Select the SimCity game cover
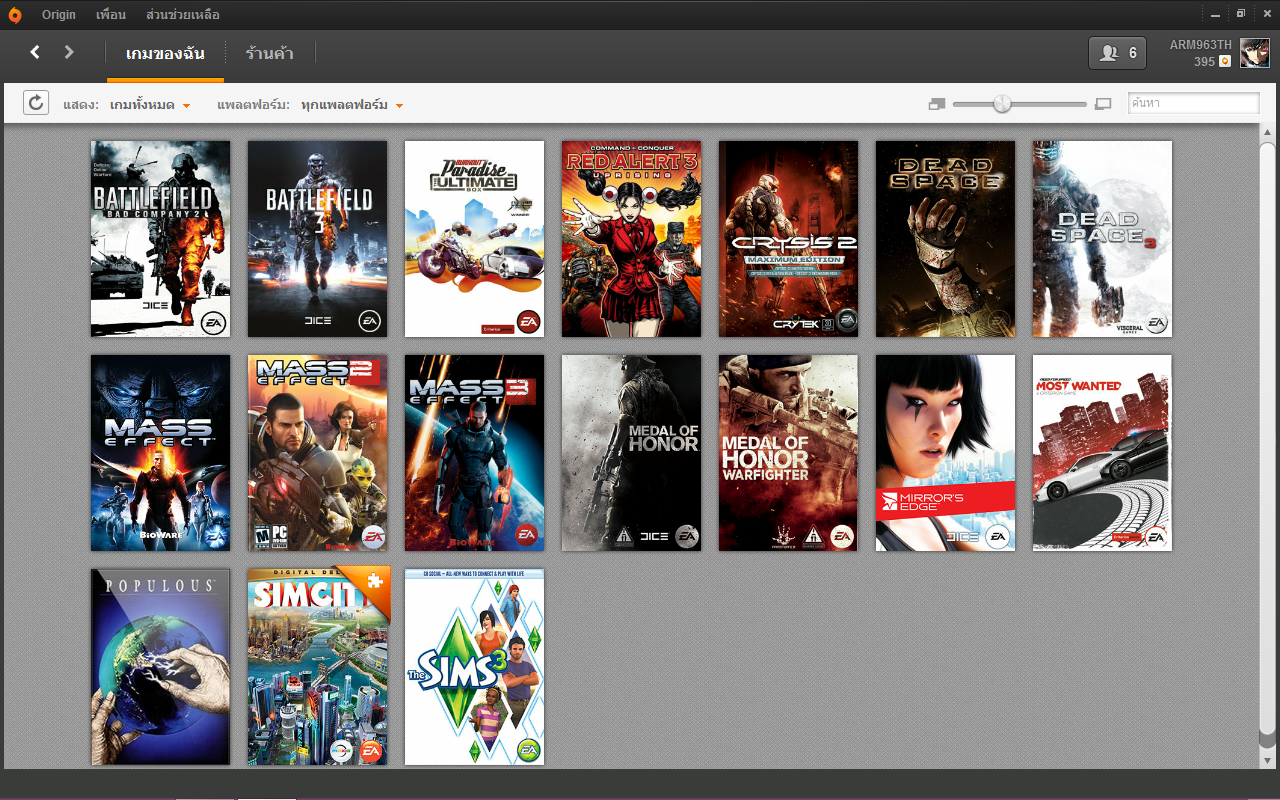The height and width of the screenshot is (800, 1280). tap(318, 667)
